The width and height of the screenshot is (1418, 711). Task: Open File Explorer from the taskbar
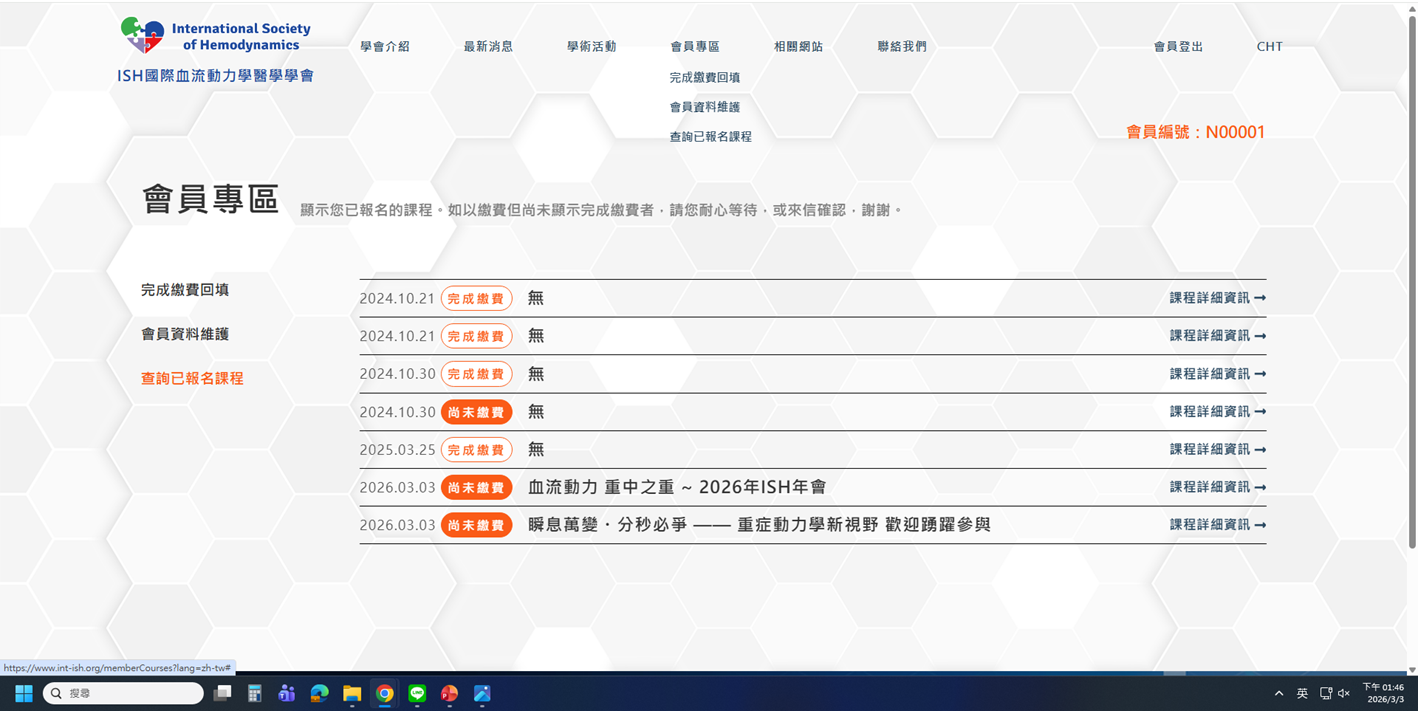[x=352, y=693]
